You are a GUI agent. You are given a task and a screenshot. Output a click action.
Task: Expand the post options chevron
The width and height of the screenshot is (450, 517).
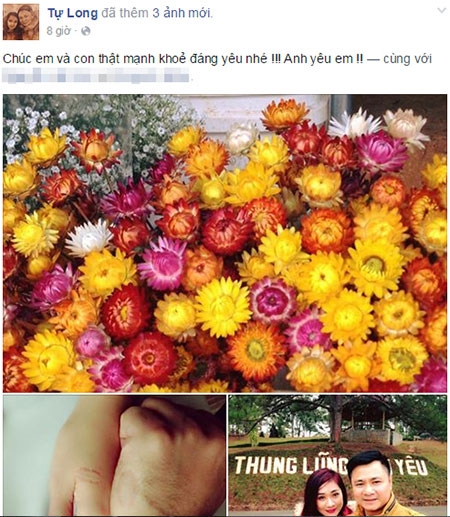[441, 11]
